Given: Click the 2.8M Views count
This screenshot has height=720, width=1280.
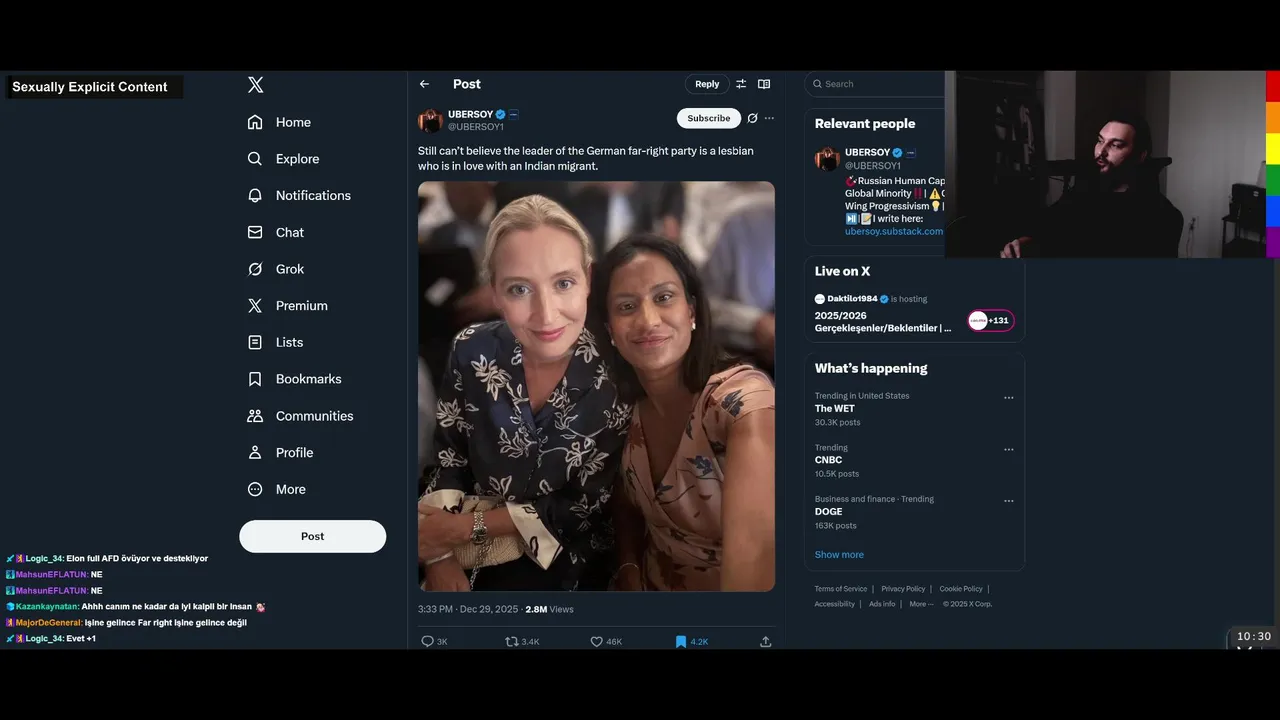Looking at the screenshot, I should tap(549, 609).
